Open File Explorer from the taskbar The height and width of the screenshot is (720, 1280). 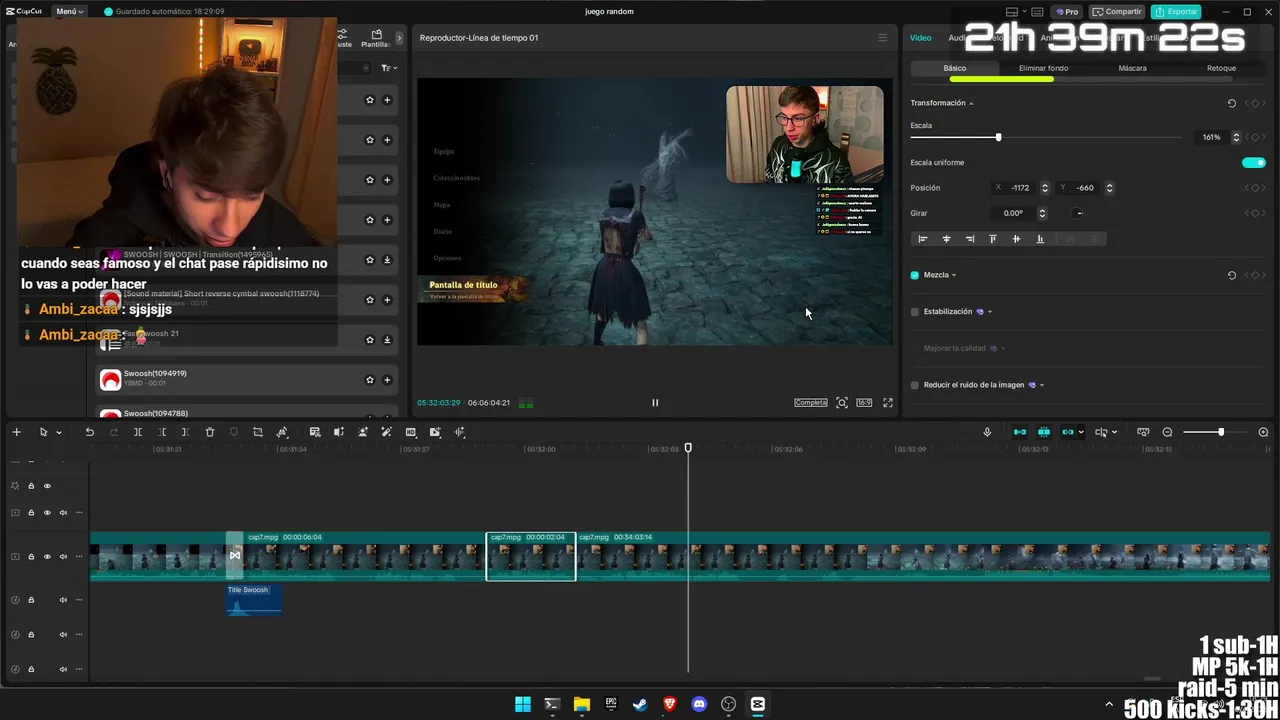[x=582, y=704]
